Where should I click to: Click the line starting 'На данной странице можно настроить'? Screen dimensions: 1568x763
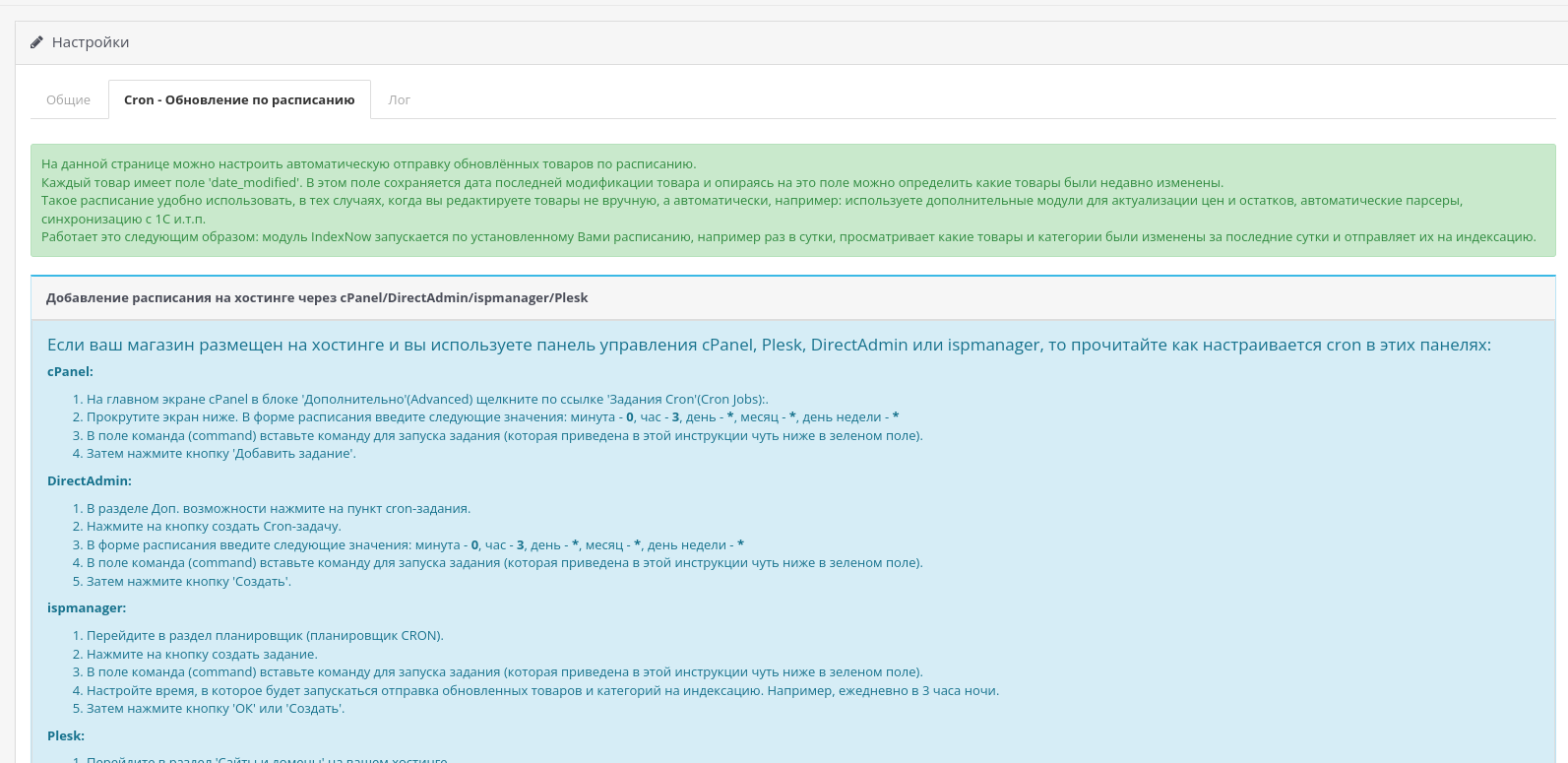(x=368, y=164)
